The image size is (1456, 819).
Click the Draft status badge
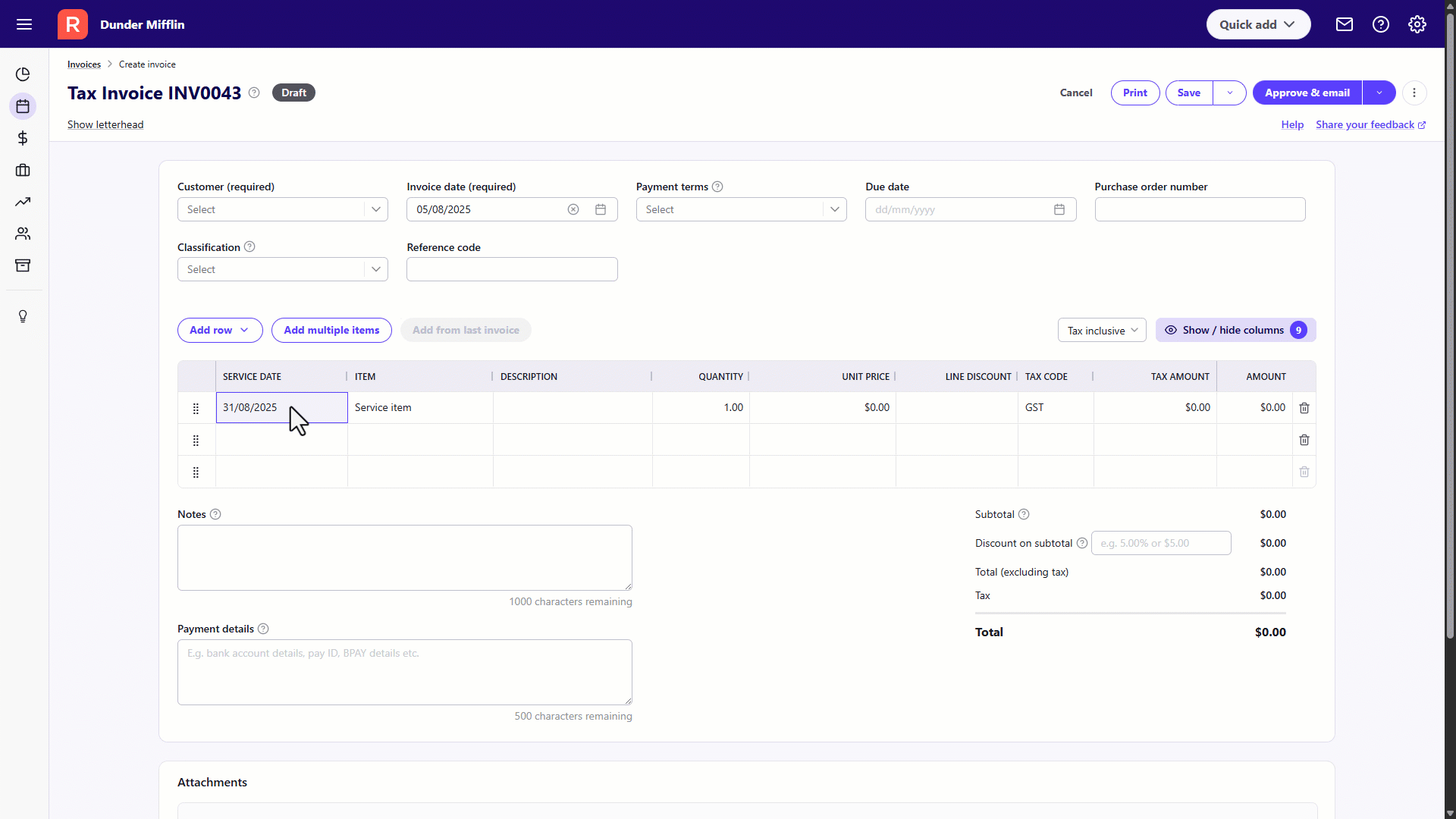tap(293, 93)
